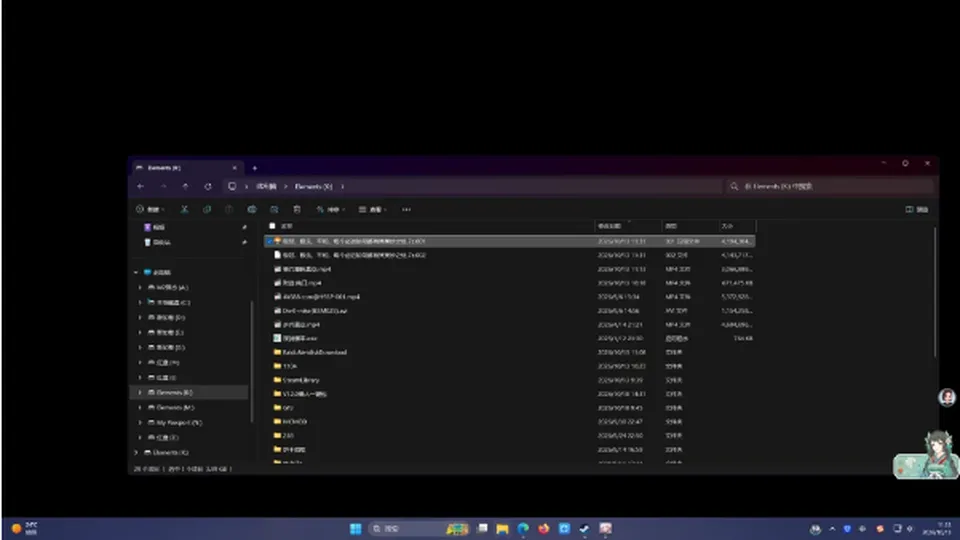Screen dimensions: 960x540
Task: Select My Passport in navigation pane
Action: pos(178,422)
